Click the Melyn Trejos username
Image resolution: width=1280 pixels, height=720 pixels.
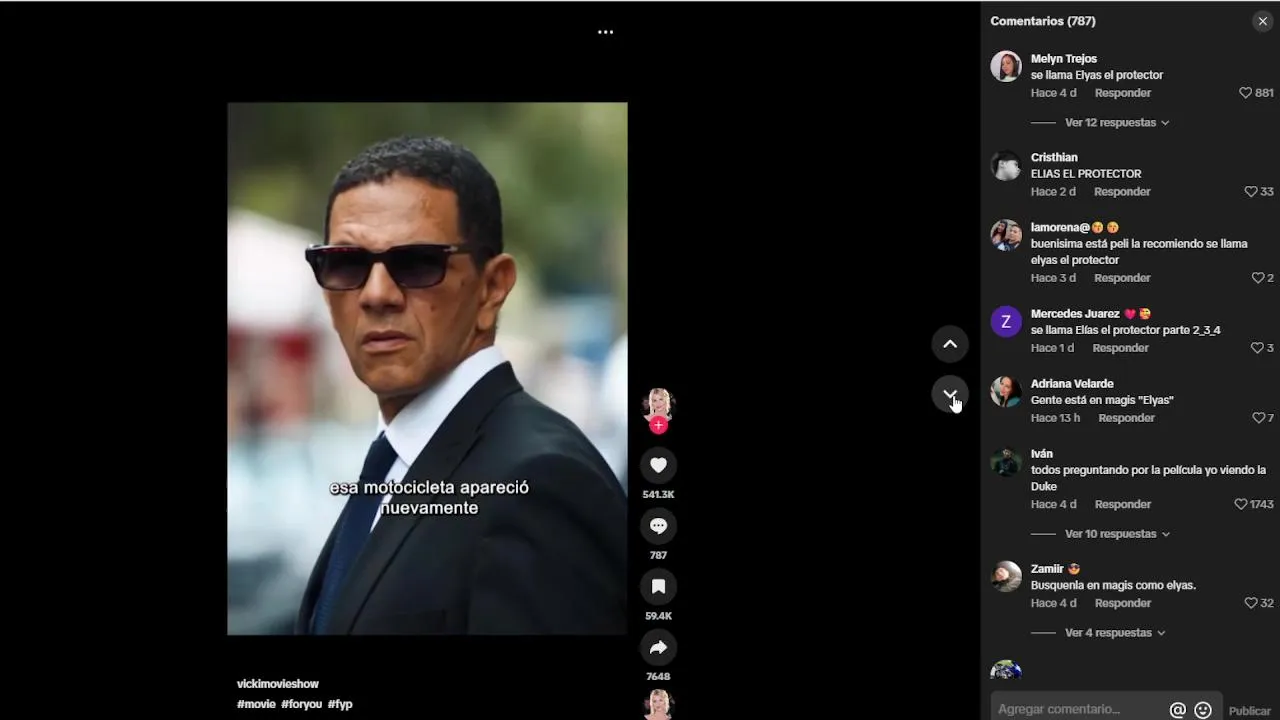pos(1064,59)
